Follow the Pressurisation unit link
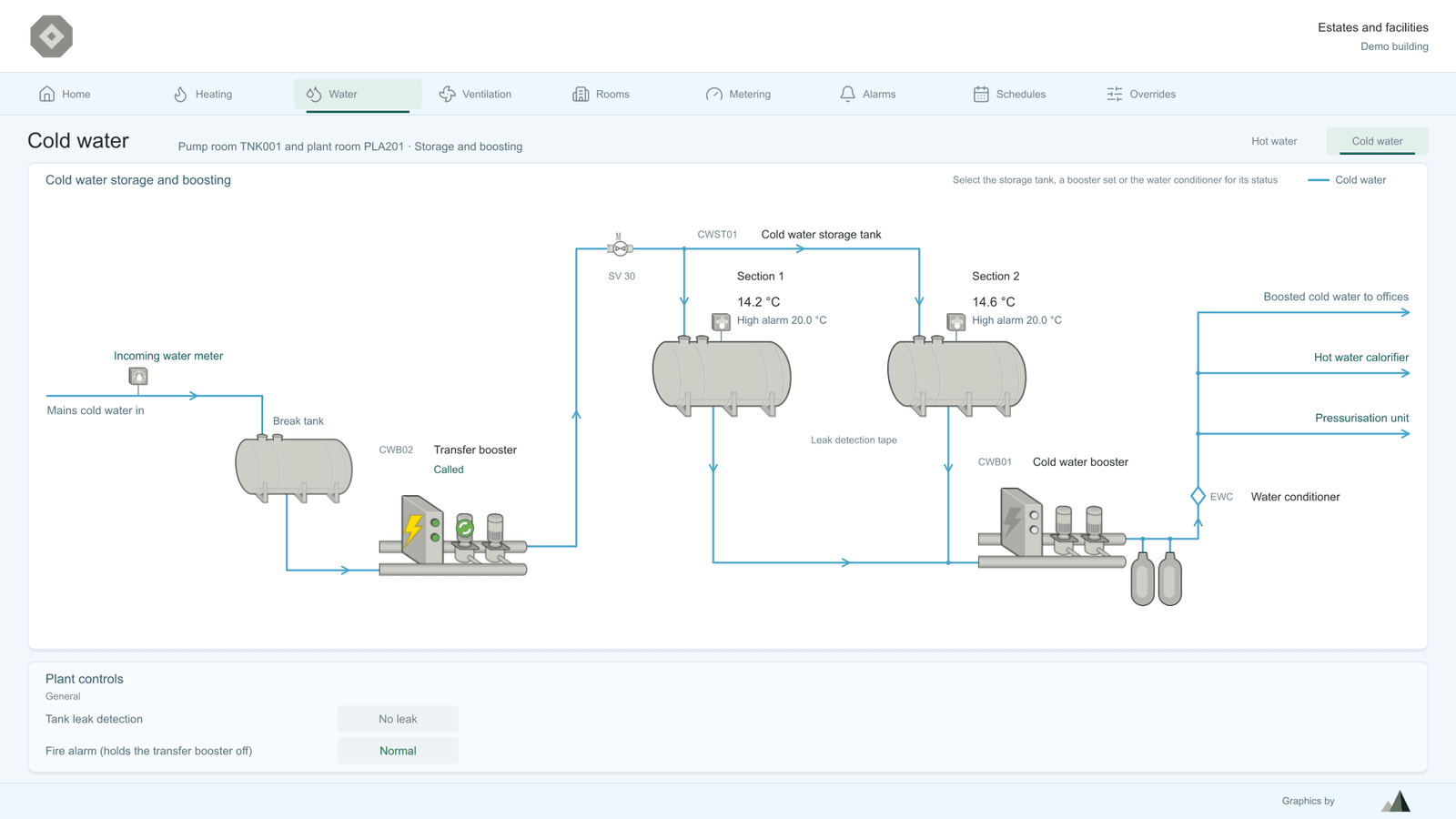The height and width of the screenshot is (819, 1456). [x=1361, y=419]
